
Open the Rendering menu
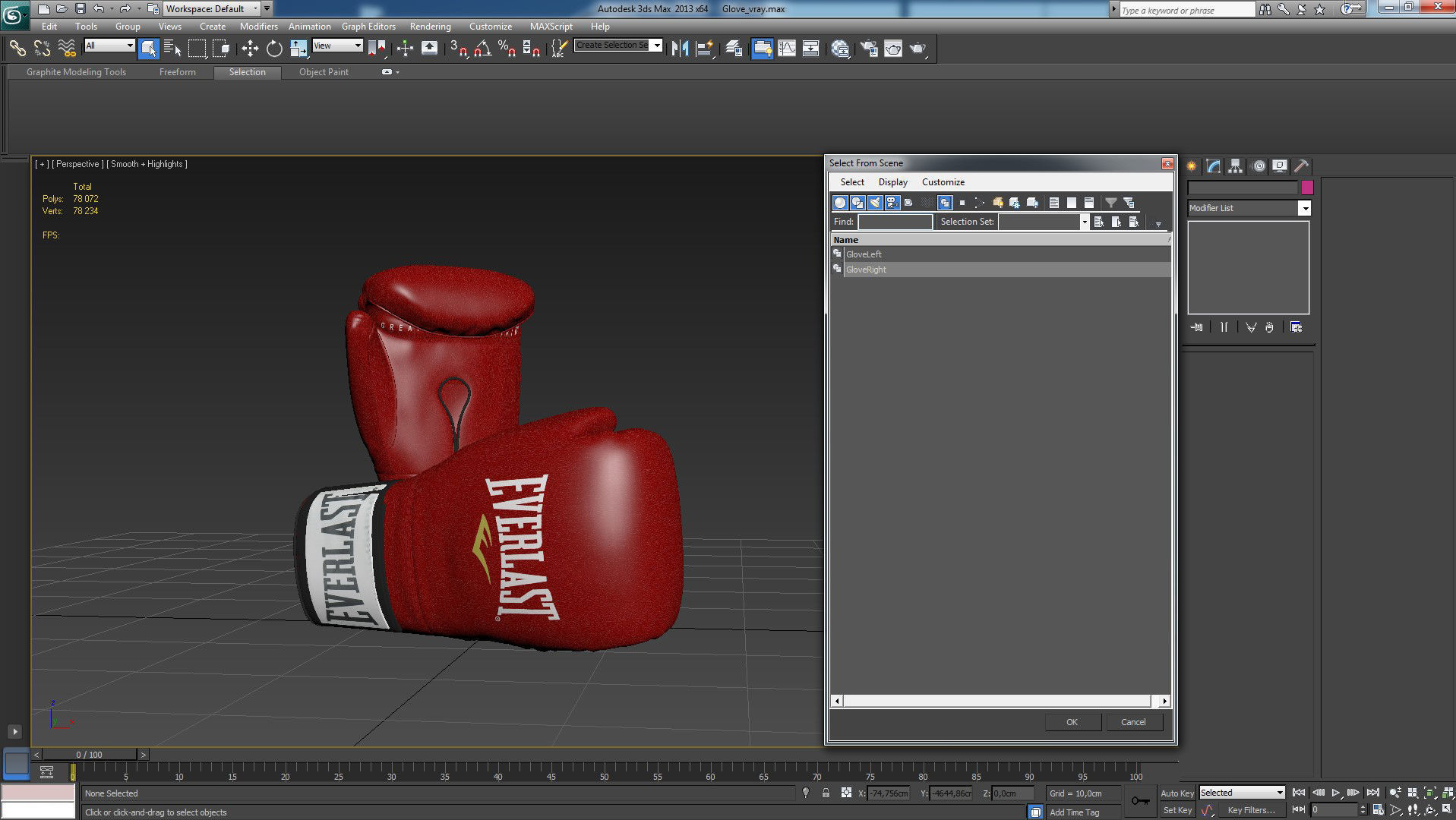click(x=430, y=27)
